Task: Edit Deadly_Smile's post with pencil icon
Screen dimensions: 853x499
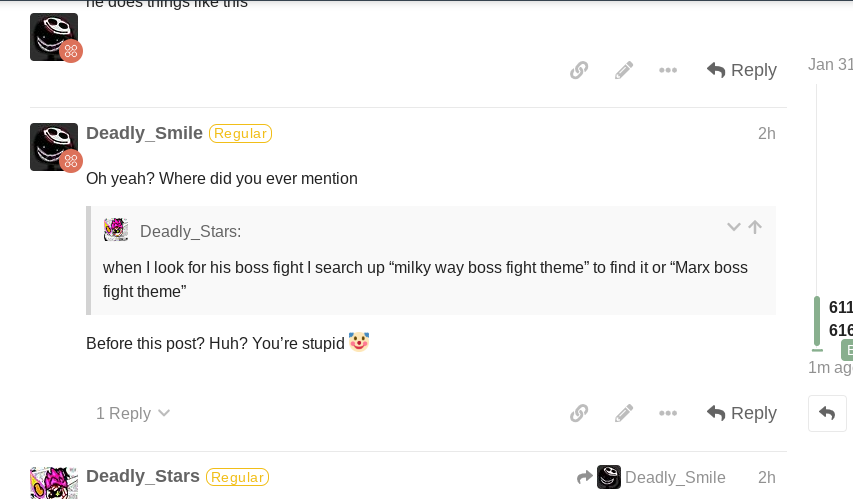Action: (x=624, y=414)
